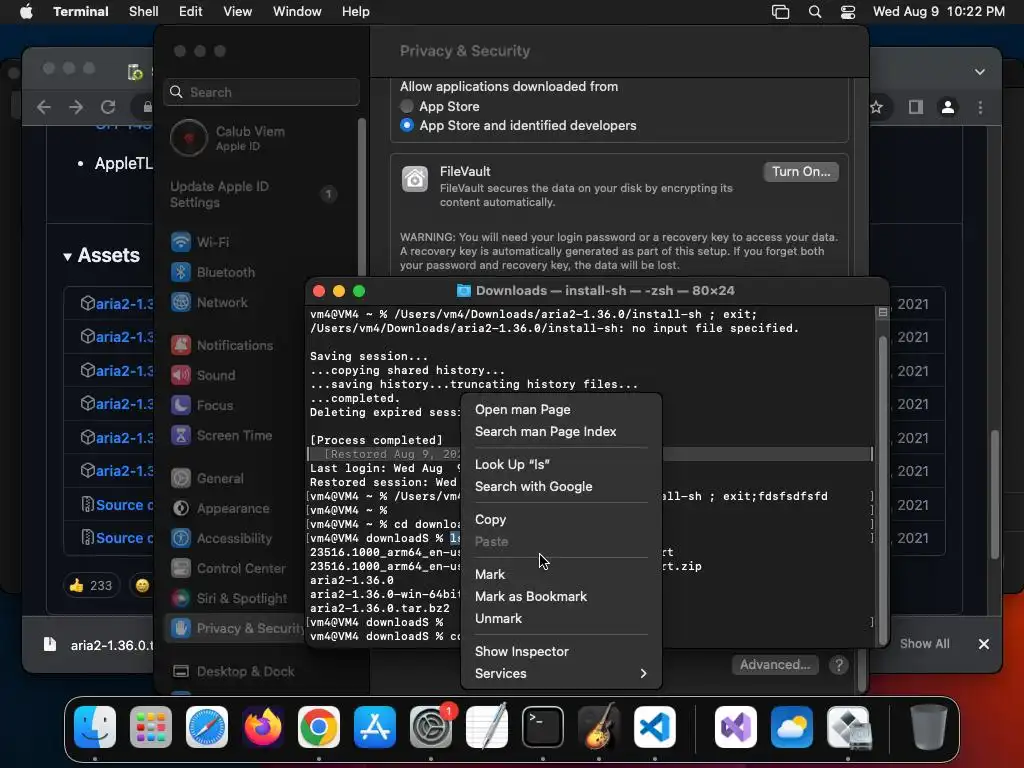Click the Settings Search field
Viewport: 1024px width, 768px height.
(261, 92)
